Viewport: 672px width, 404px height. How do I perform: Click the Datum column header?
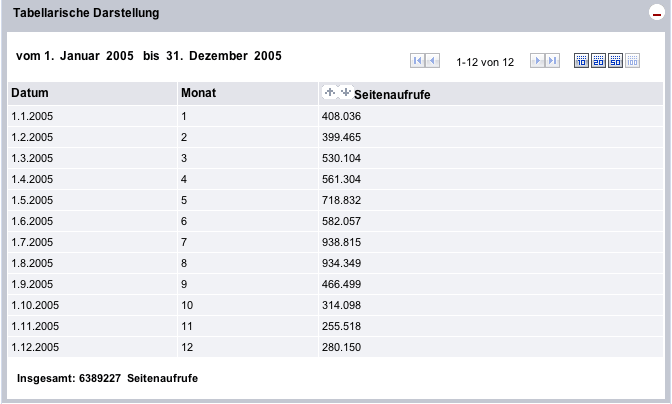point(30,93)
